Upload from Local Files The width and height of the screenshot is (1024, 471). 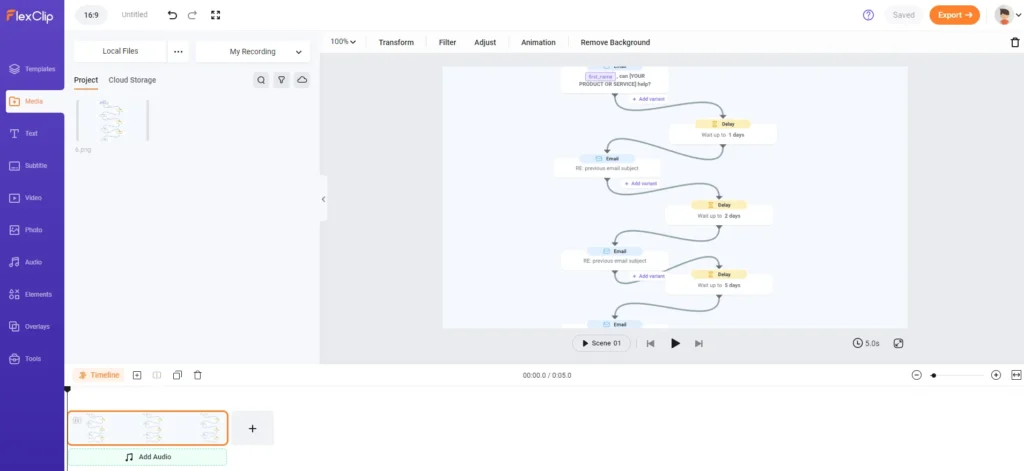coord(120,51)
